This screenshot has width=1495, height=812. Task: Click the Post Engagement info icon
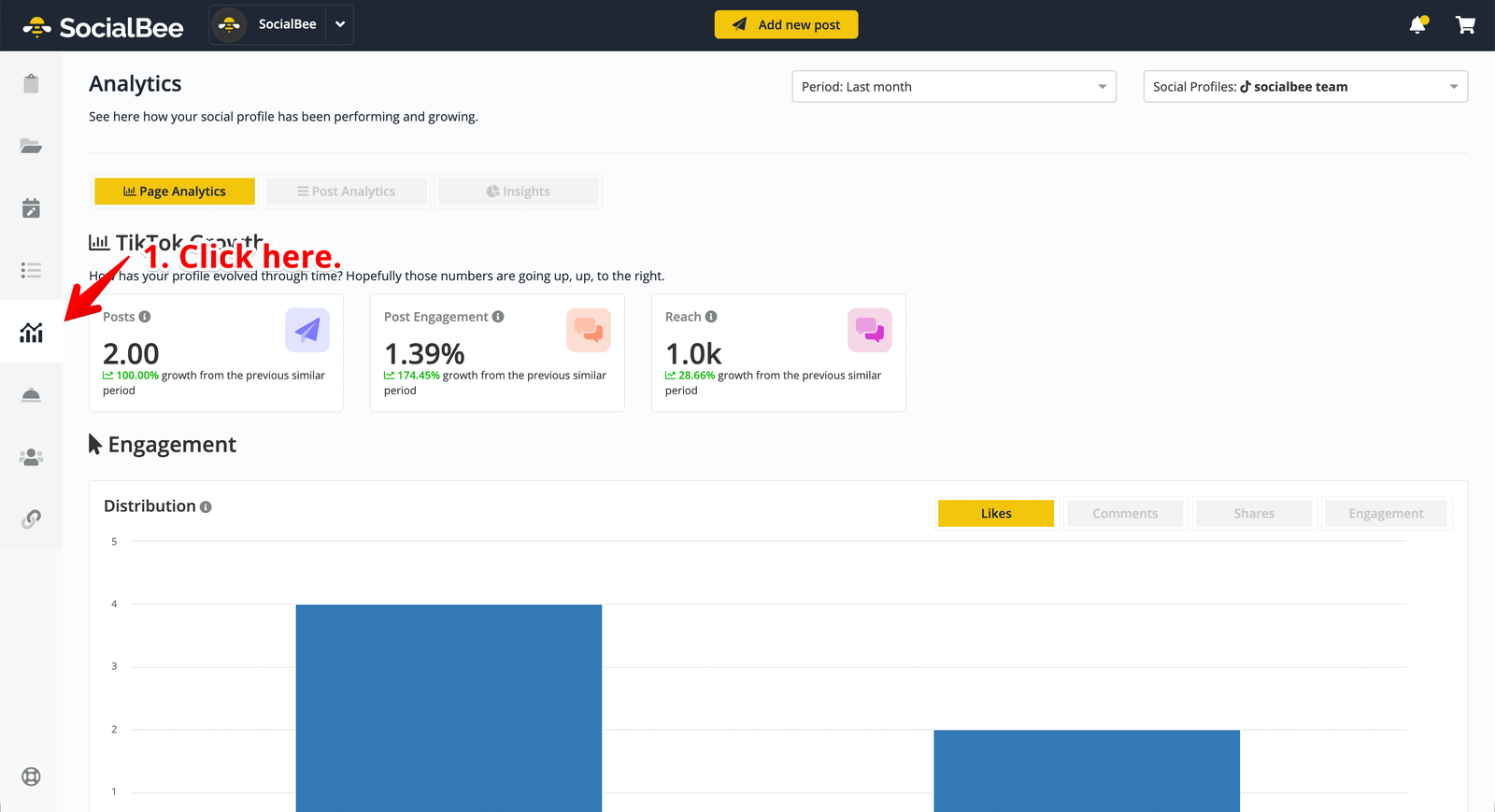pyautogui.click(x=498, y=317)
